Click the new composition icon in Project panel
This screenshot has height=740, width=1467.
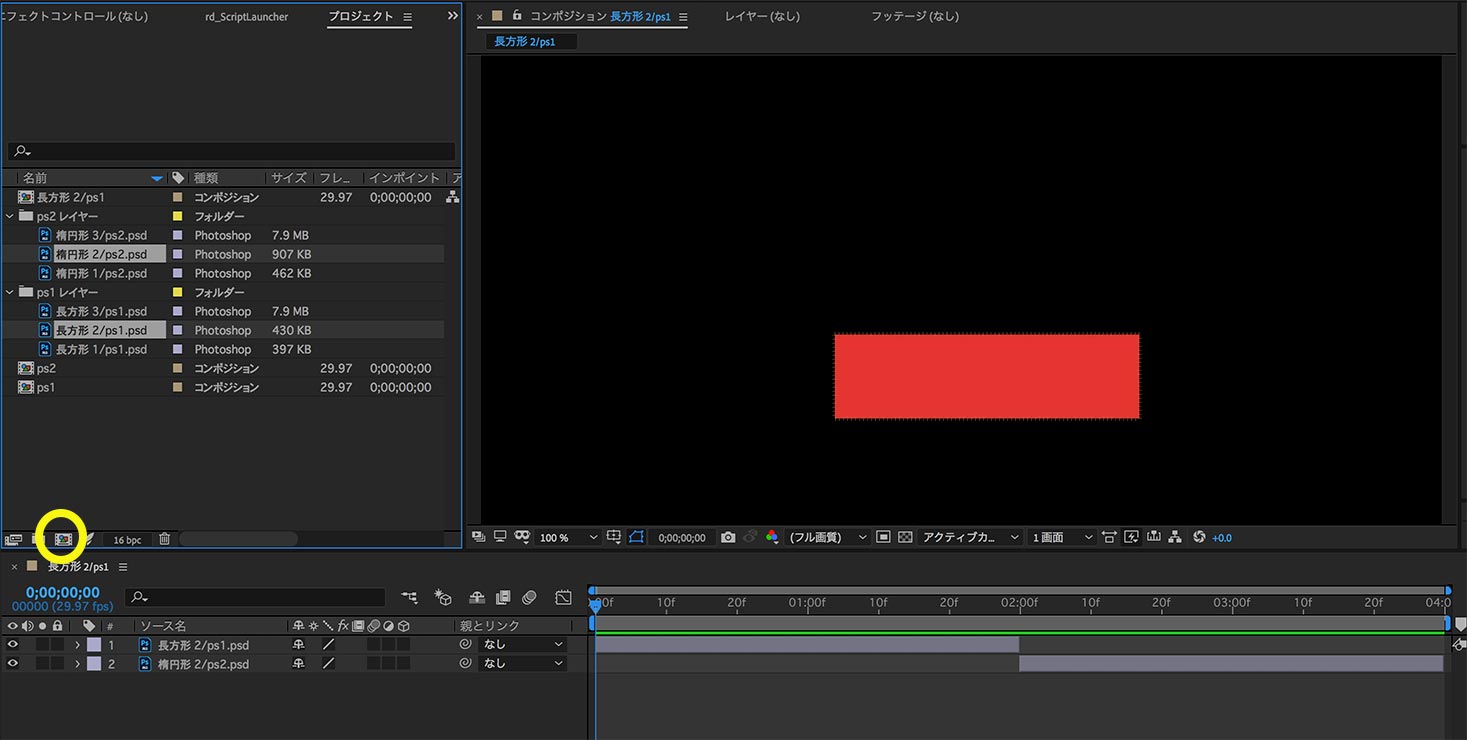64,539
